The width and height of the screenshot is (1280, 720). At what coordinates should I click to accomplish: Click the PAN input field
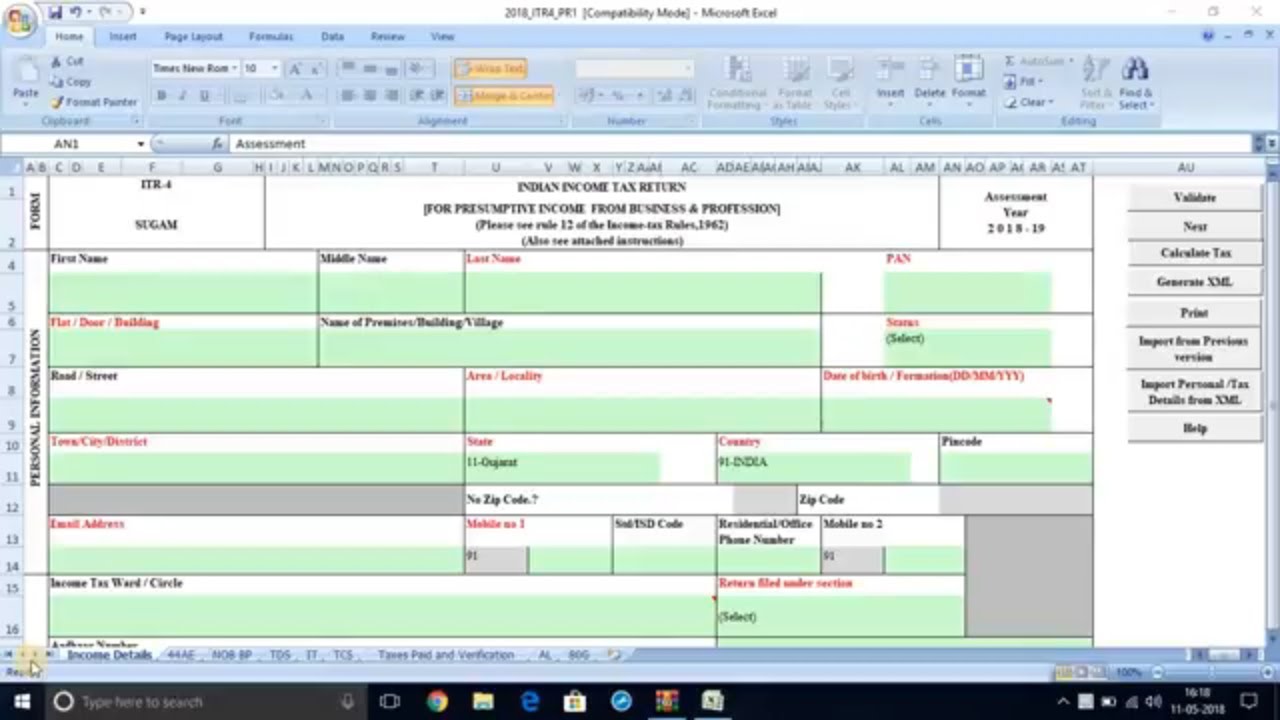[x=967, y=292]
